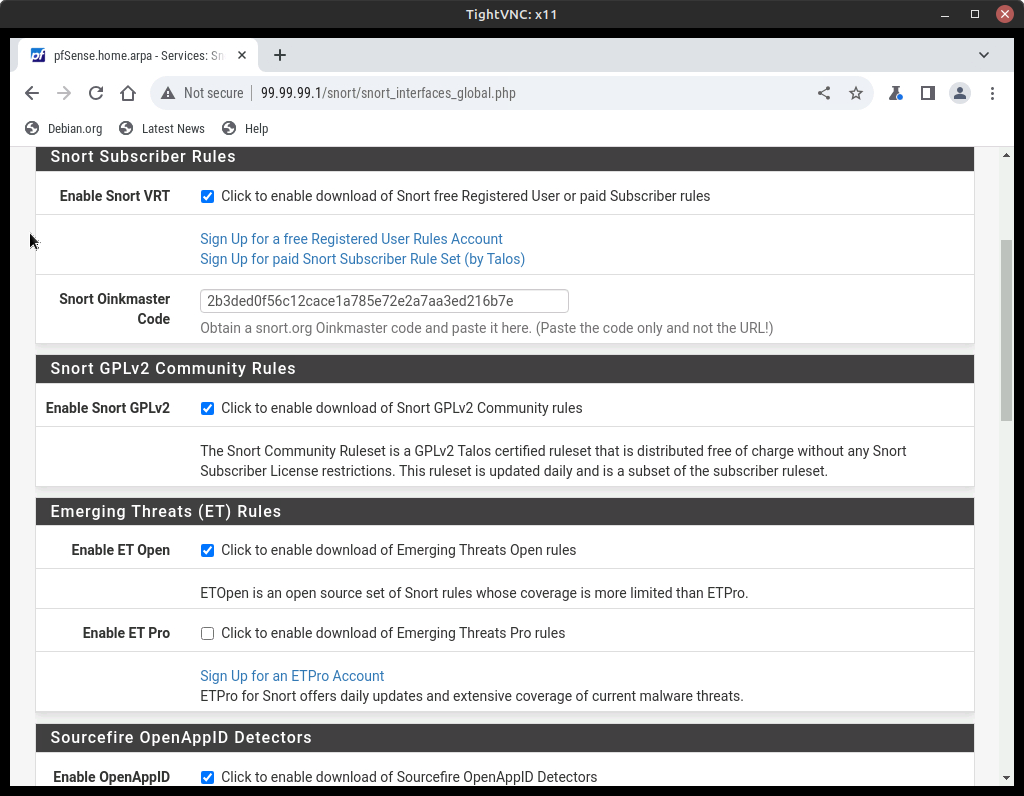Click the Not secure warning icon
The image size is (1024, 796).
(168, 93)
